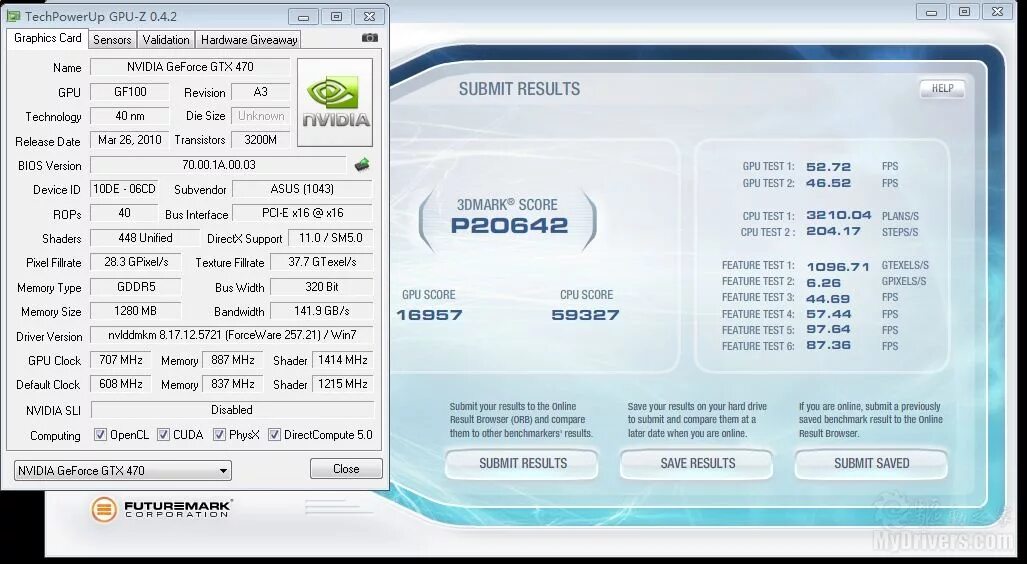Click the Device ID 10DE - 06CD
Screen dimensions: 1027x564
coord(124,189)
